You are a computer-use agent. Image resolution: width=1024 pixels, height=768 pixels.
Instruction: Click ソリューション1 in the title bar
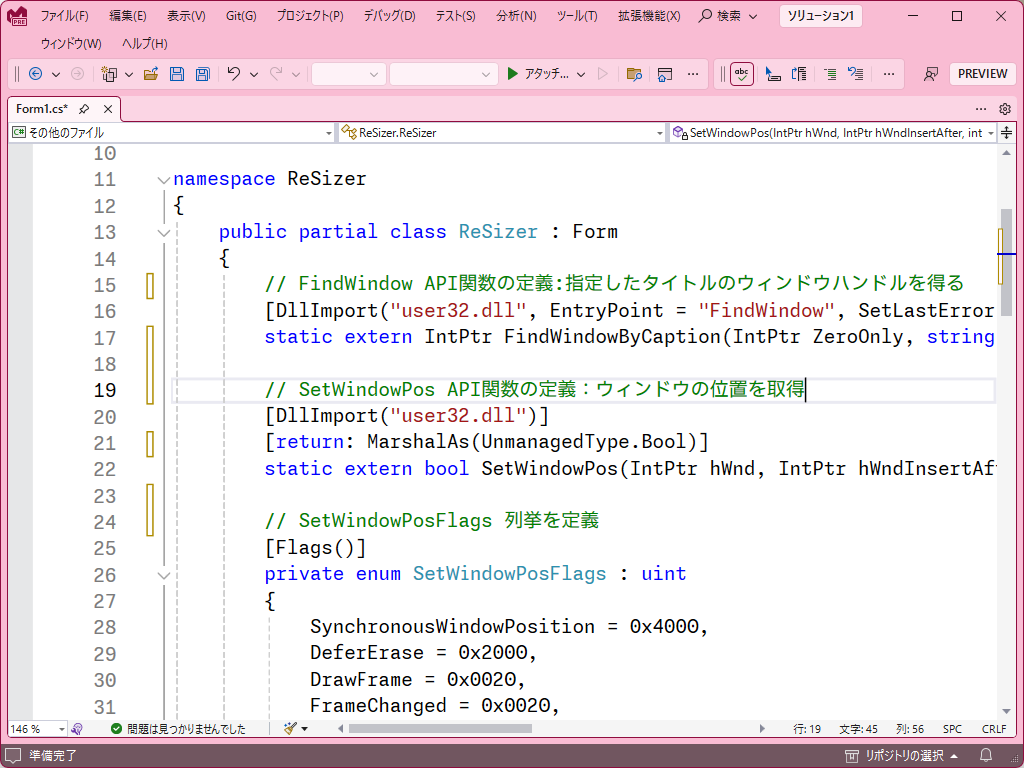[x=820, y=16]
